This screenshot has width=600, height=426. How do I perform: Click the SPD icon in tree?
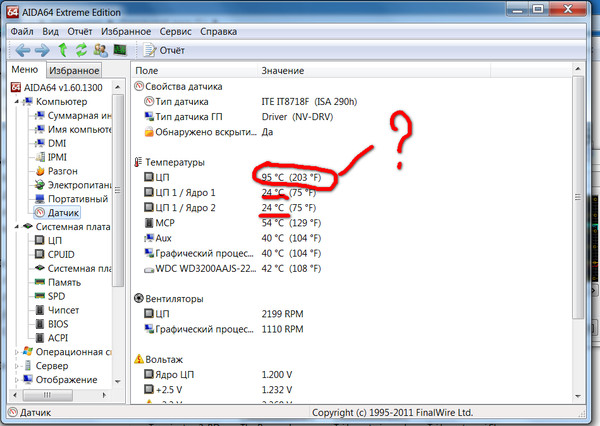[x=40, y=296]
